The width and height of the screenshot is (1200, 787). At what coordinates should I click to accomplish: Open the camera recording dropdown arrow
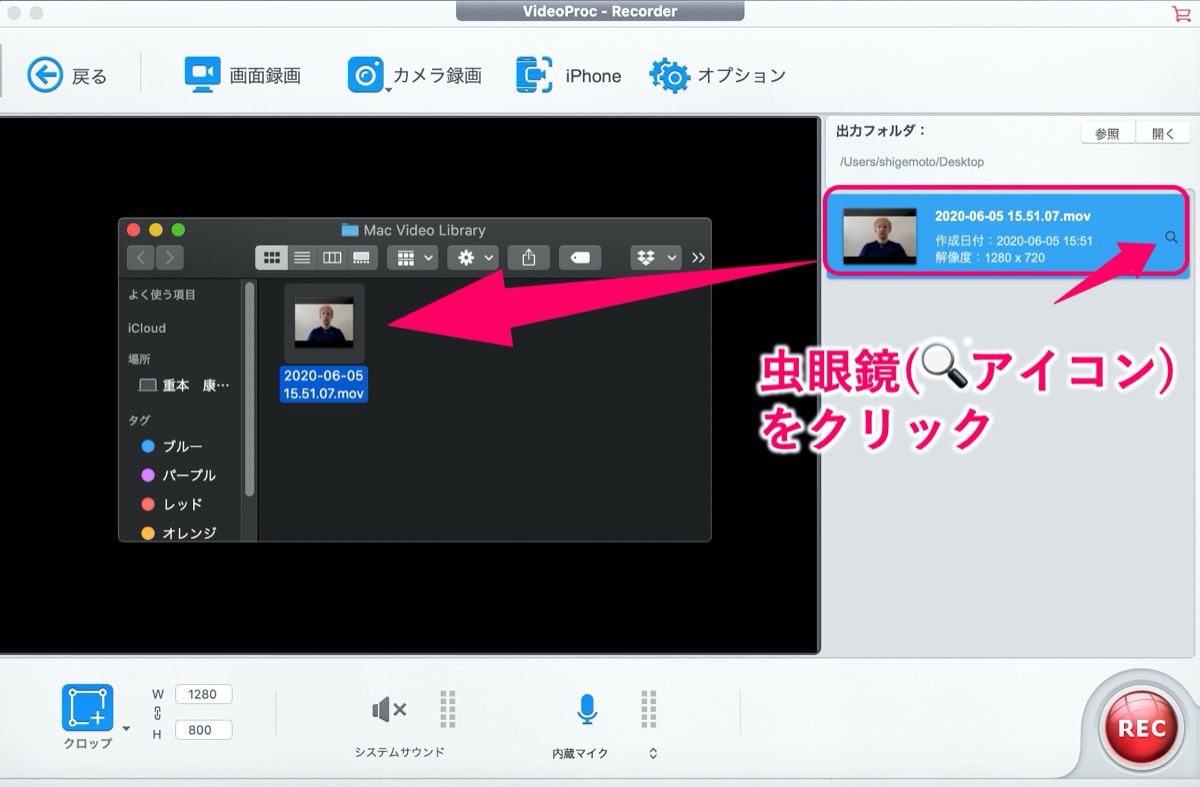pyautogui.click(x=388, y=91)
